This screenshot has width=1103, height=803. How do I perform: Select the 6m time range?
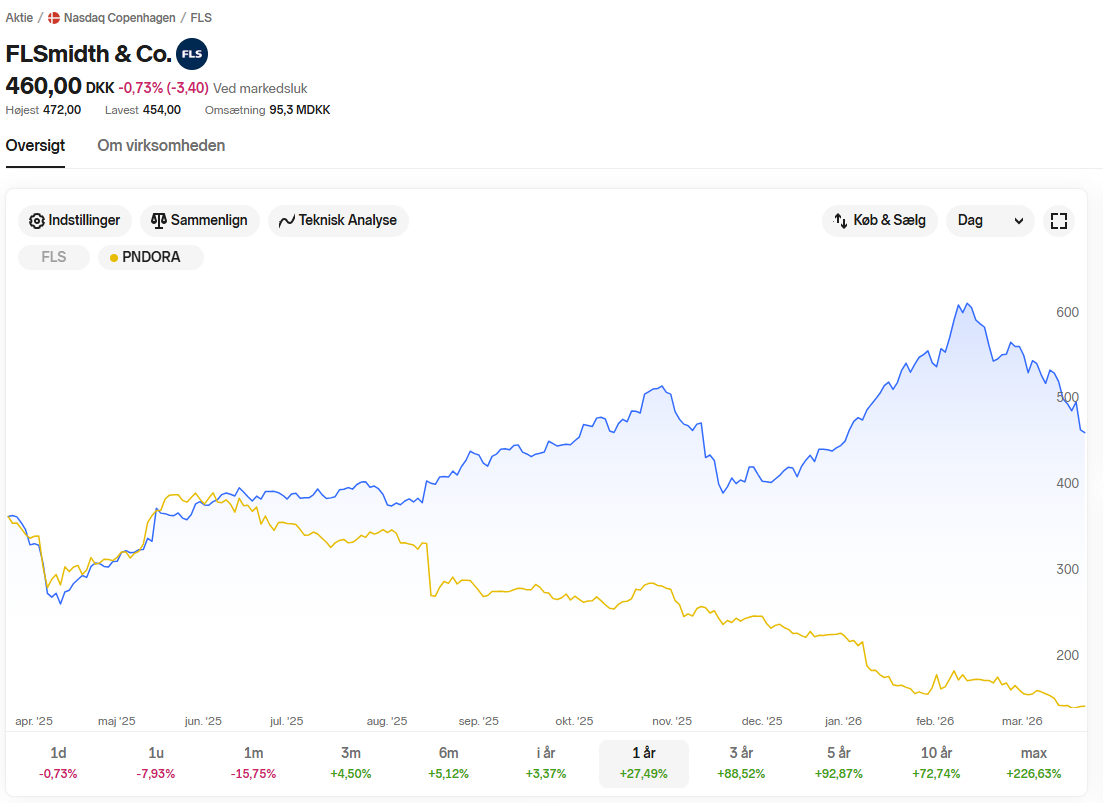coord(448,763)
